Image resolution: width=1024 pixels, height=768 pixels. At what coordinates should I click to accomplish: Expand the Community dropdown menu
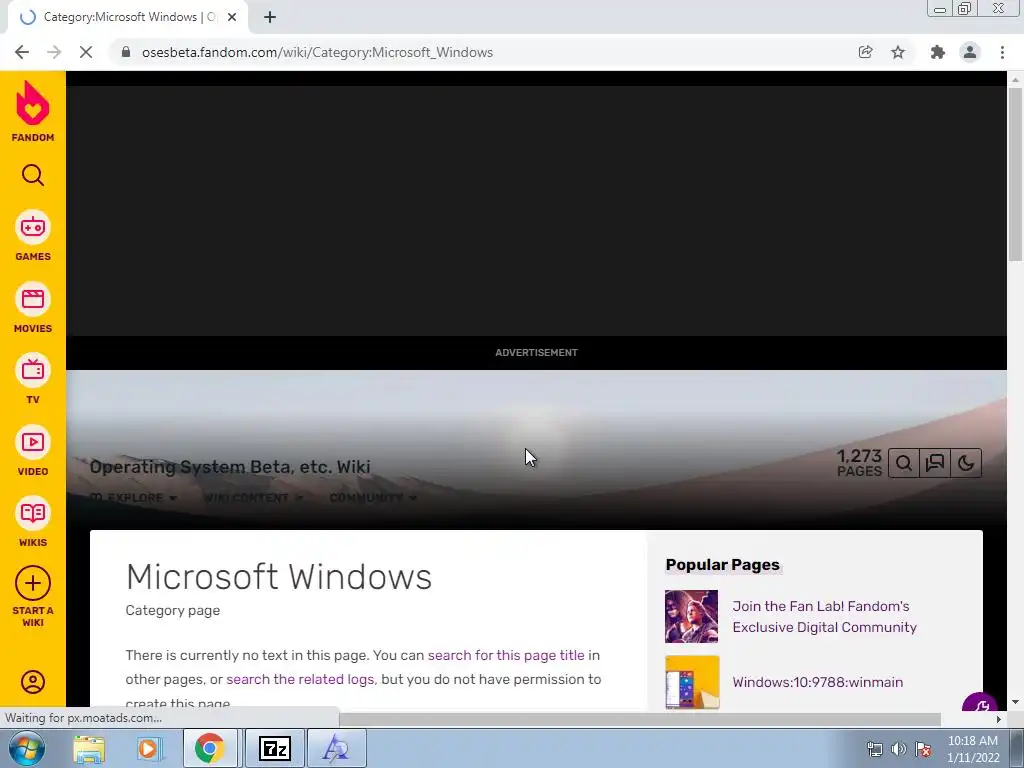(x=373, y=498)
